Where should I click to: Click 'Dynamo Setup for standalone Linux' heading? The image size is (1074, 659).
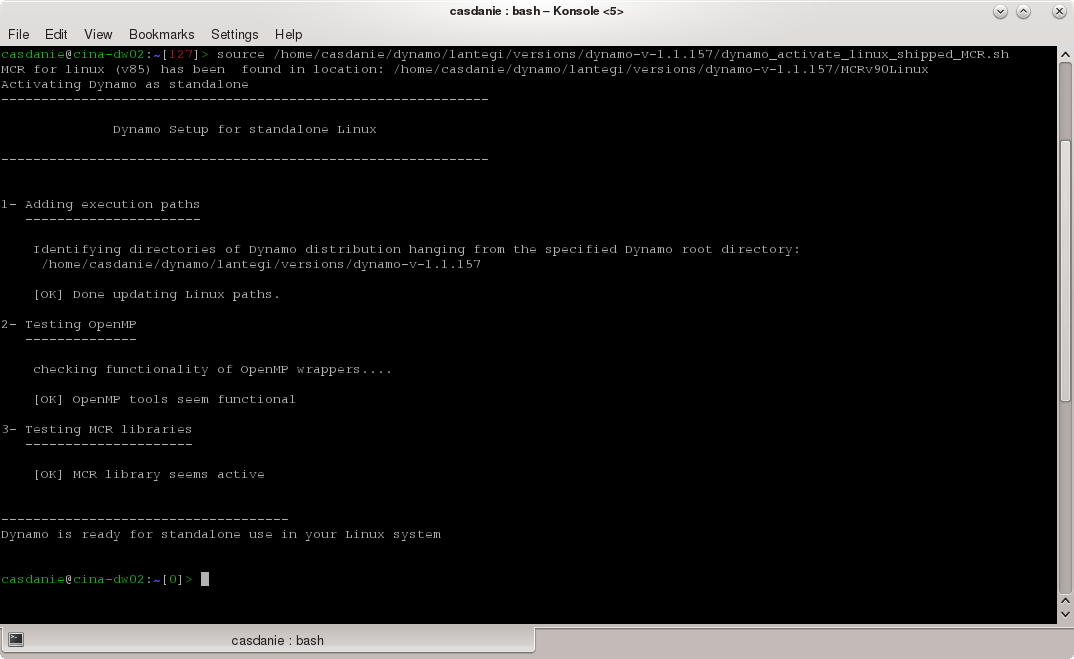coord(245,129)
